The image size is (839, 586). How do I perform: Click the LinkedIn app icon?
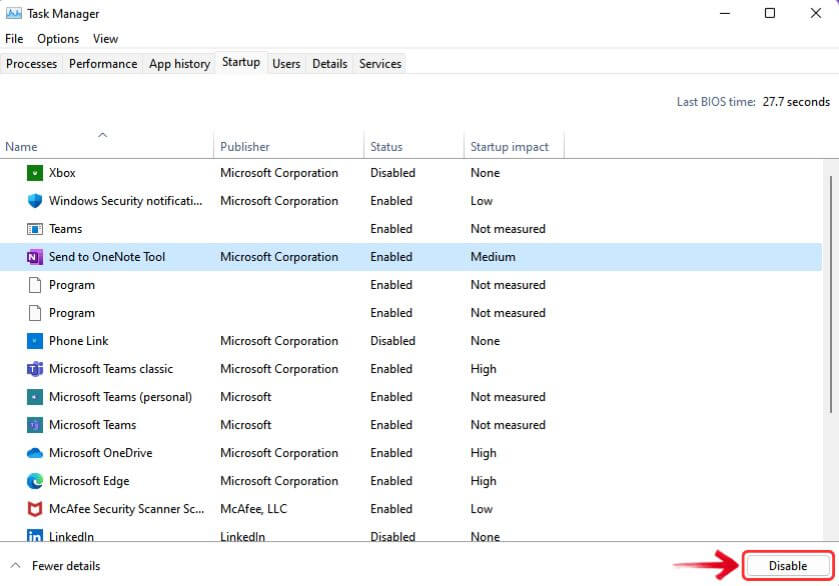click(34, 536)
